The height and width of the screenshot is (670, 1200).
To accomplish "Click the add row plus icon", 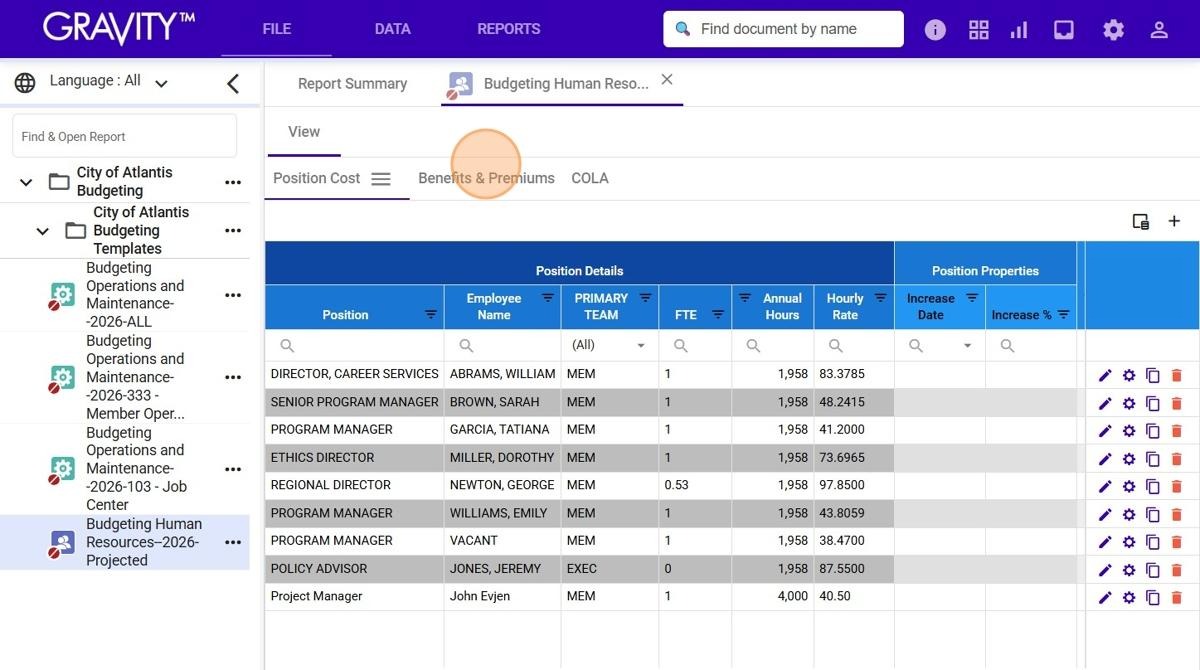I will (x=1174, y=221).
